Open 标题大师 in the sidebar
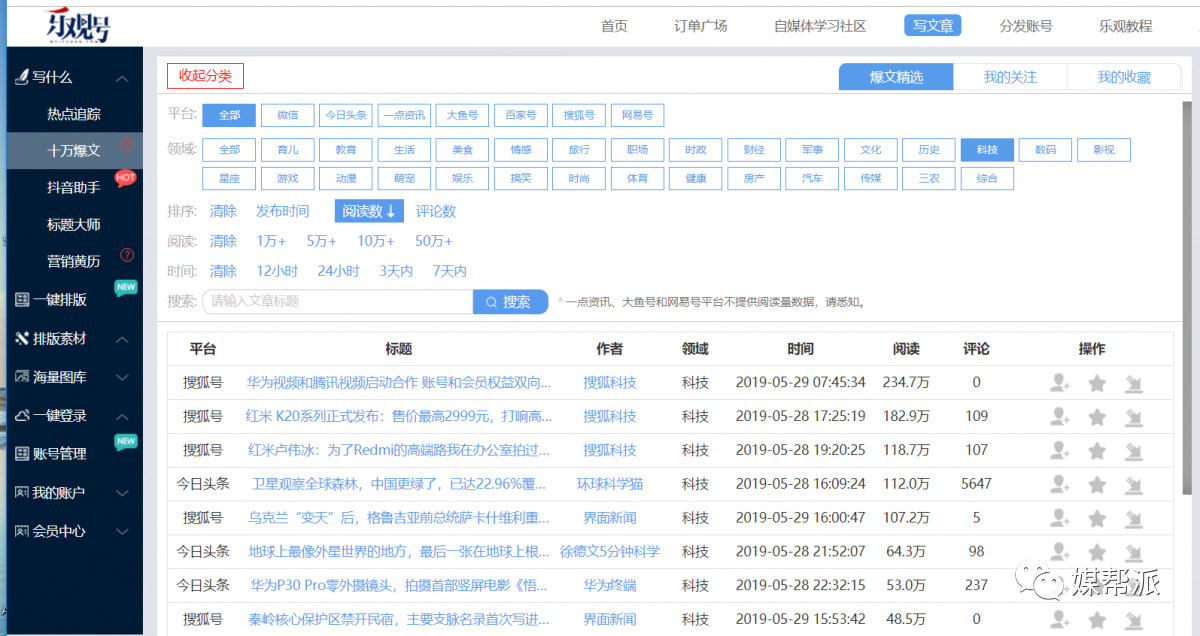The width and height of the screenshot is (1200, 636). click(74, 224)
